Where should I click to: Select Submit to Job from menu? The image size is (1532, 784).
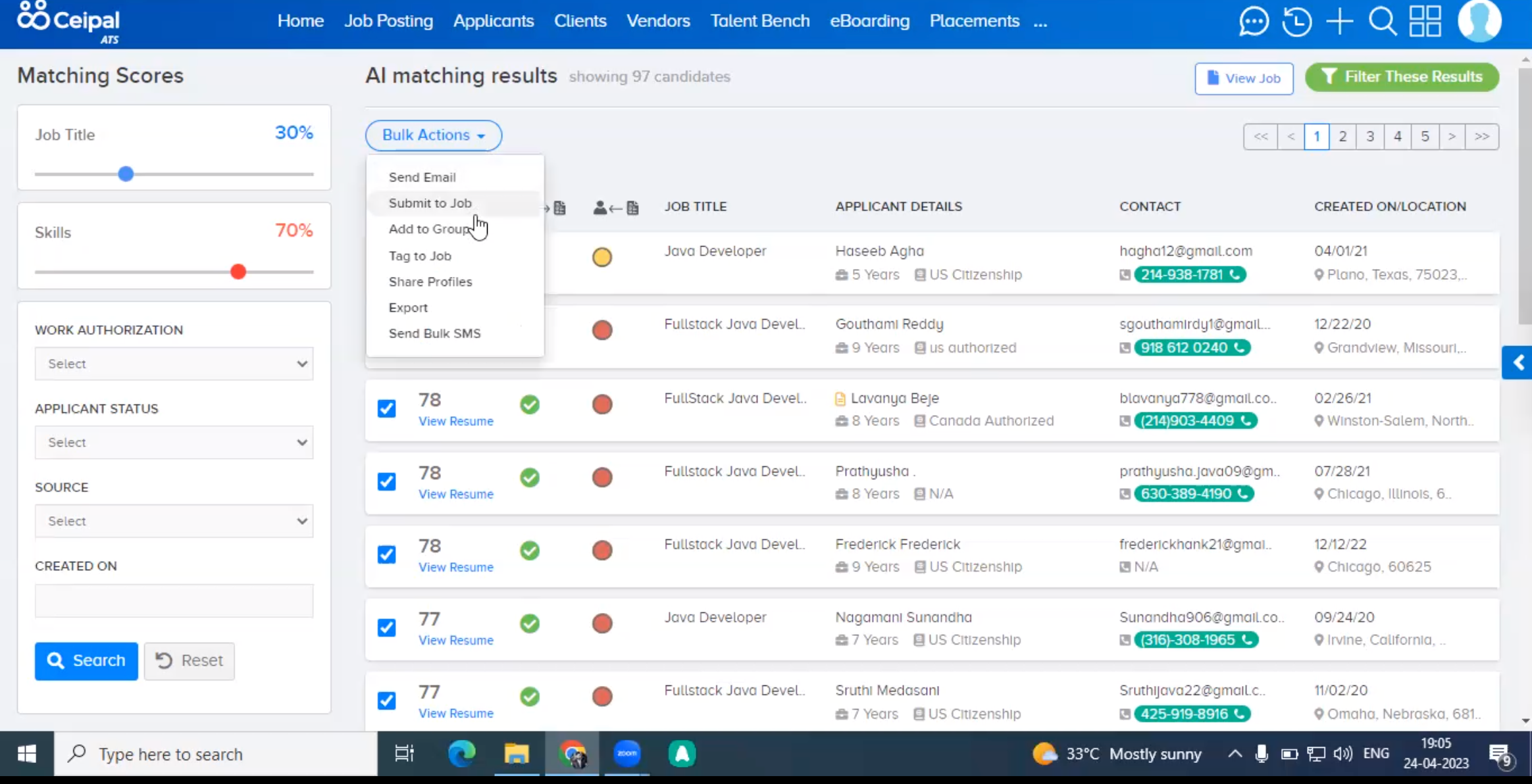[x=430, y=203]
